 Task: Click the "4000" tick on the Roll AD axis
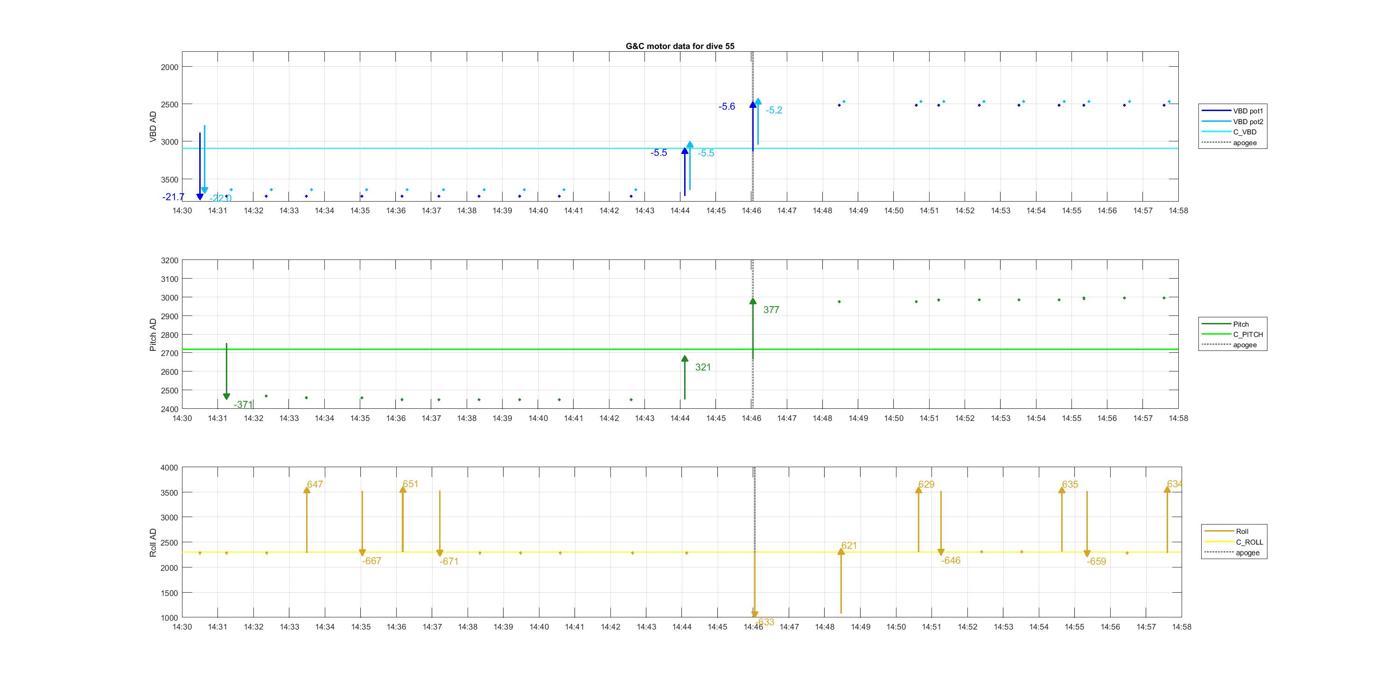point(169,468)
